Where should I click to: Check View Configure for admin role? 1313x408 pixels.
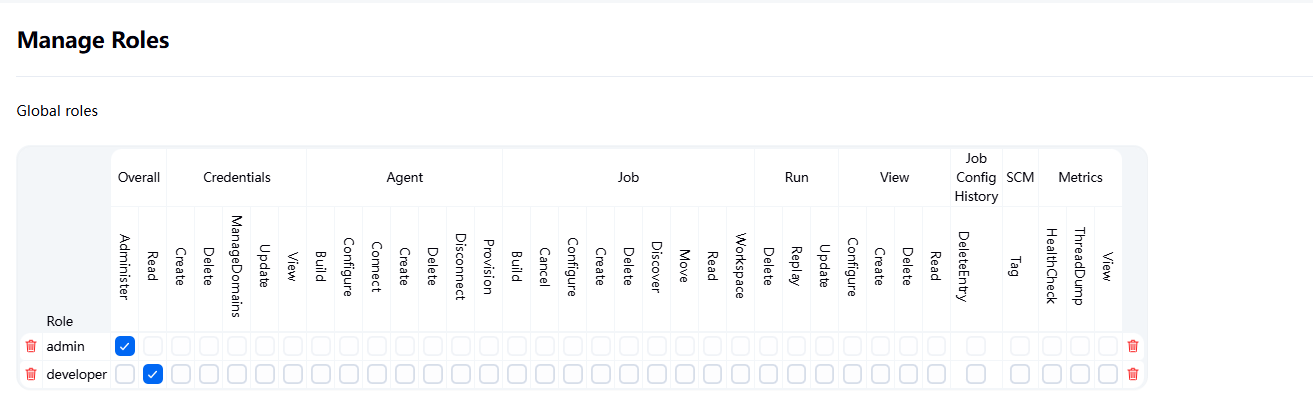pyautogui.click(x=852, y=346)
